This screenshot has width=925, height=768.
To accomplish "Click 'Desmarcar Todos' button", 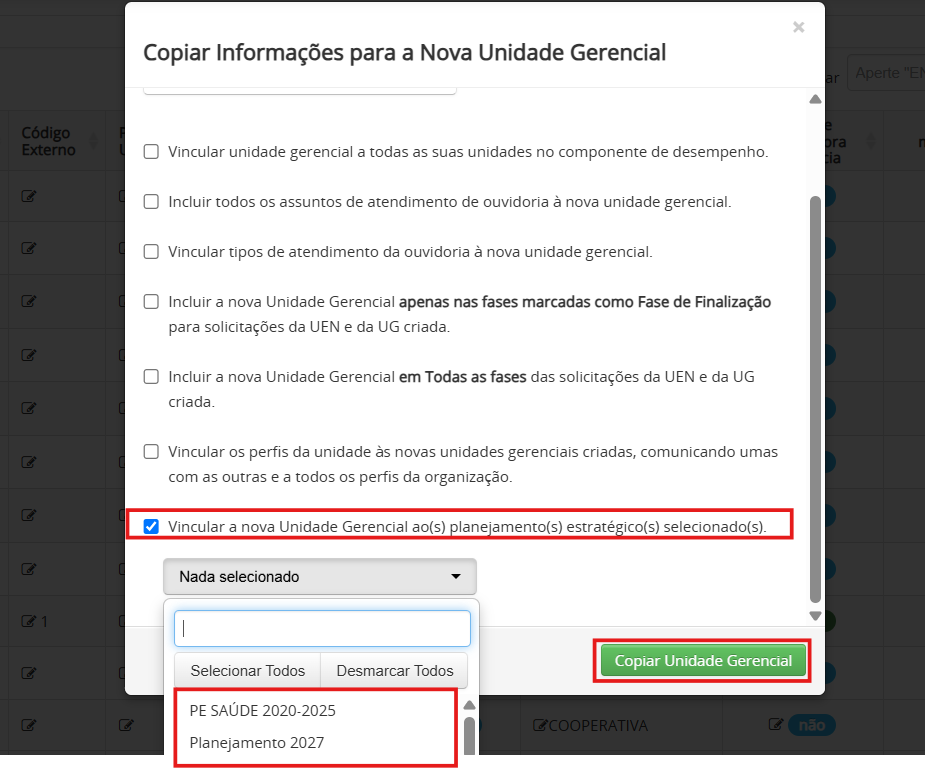I will click(x=395, y=671).
